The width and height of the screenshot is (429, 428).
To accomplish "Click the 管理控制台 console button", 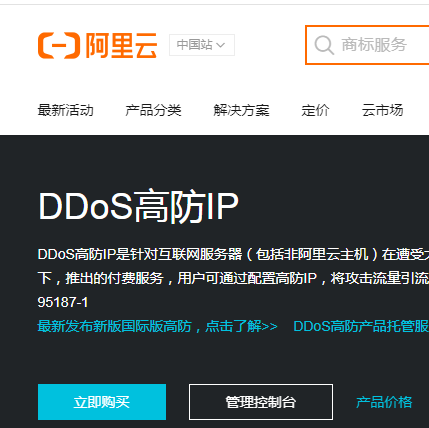I will (x=261, y=402).
